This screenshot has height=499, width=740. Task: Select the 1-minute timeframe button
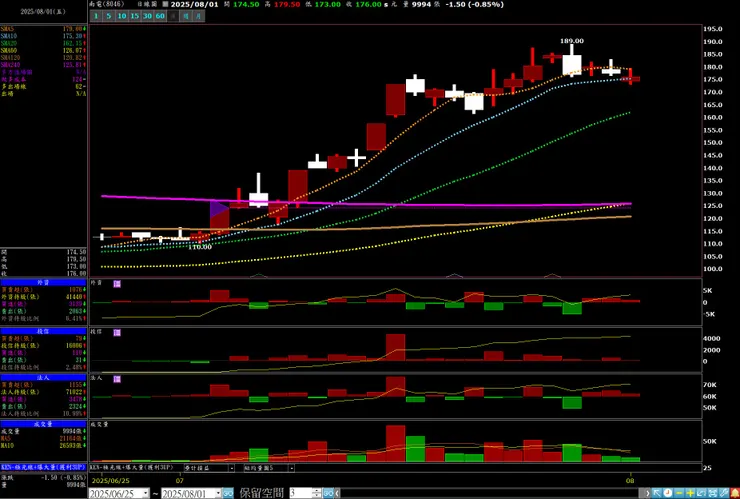coord(96,16)
